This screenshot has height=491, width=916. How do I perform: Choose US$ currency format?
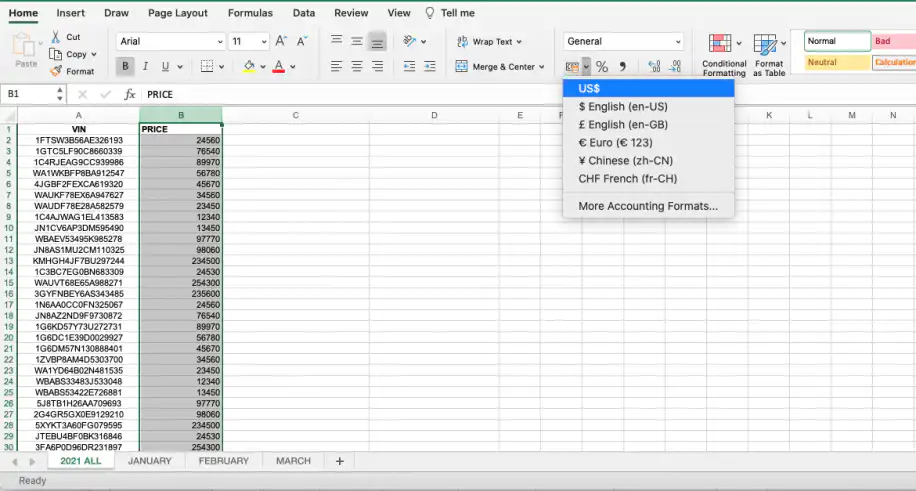click(648, 88)
